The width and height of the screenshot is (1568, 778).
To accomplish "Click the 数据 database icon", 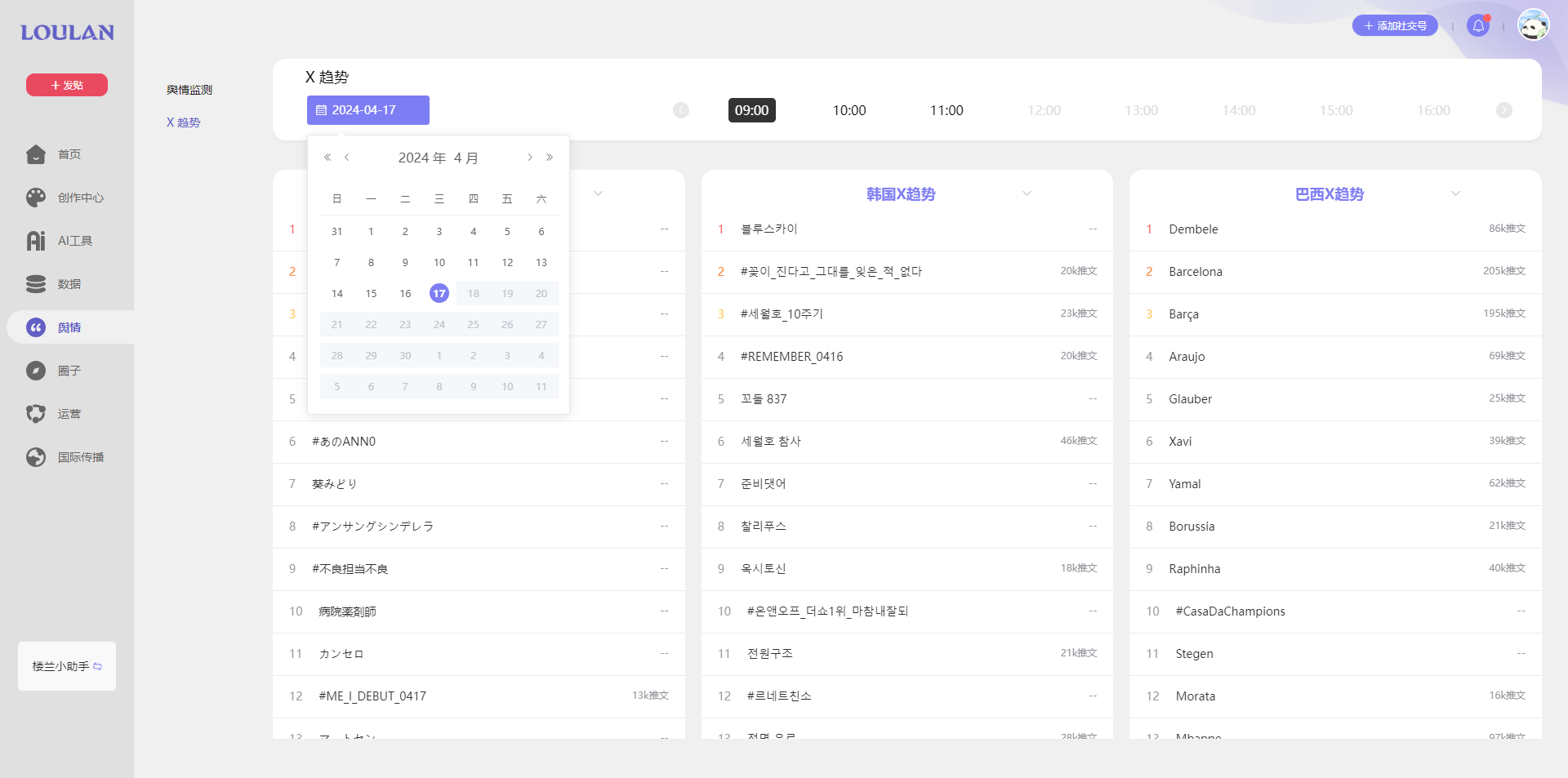I will [36, 284].
